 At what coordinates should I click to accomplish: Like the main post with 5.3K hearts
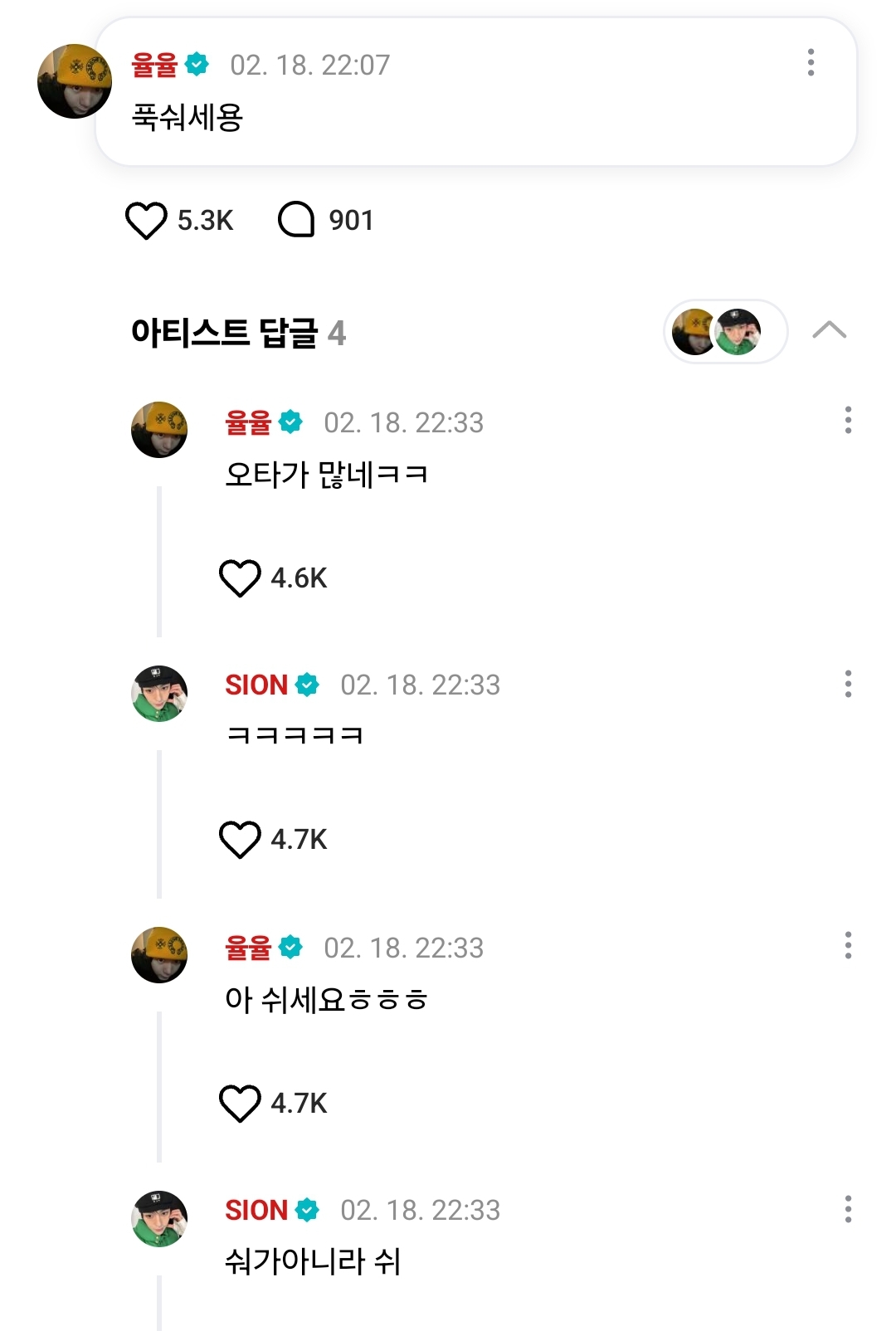(146, 221)
